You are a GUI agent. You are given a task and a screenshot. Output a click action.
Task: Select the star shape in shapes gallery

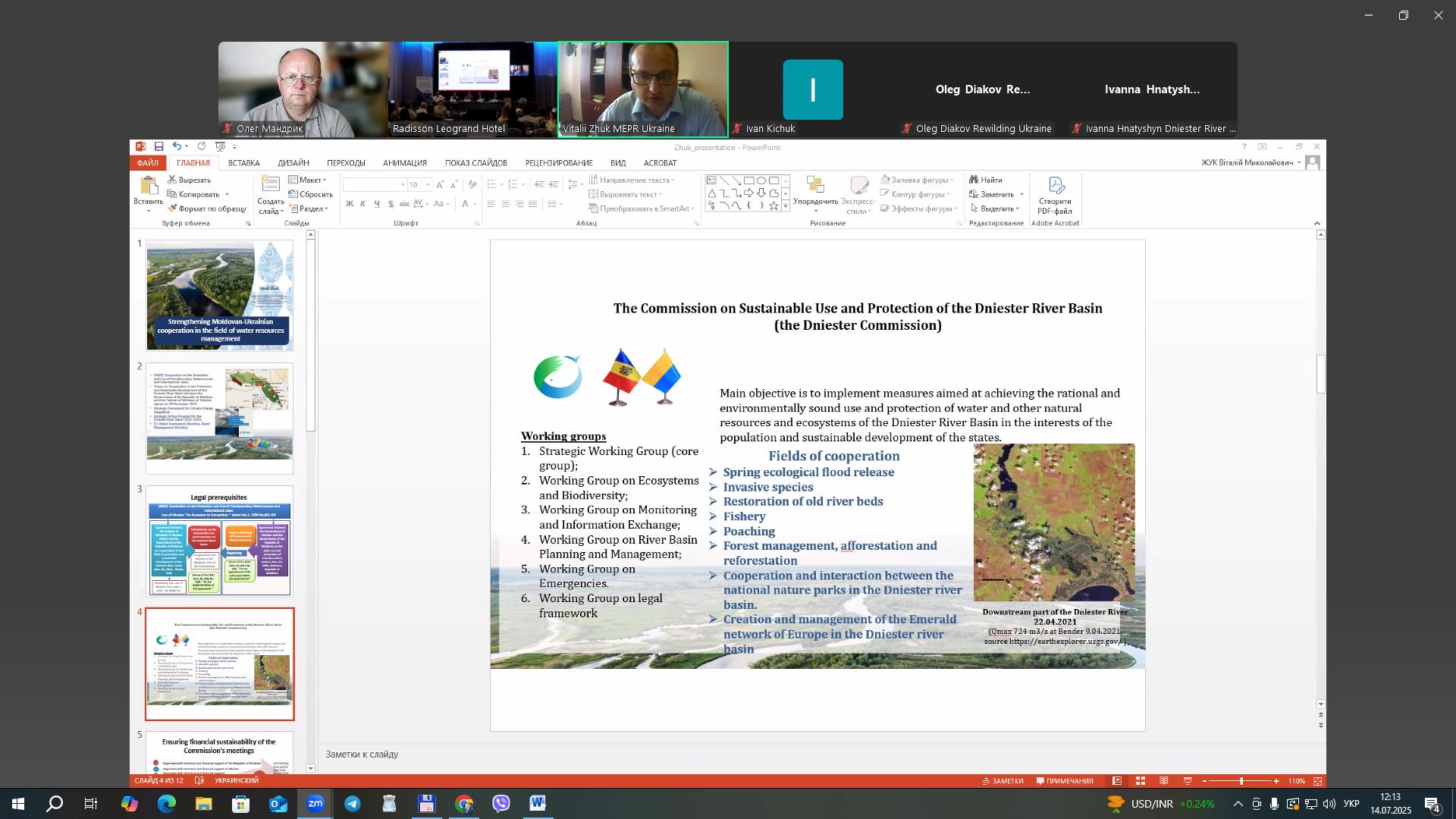(773, 206)
